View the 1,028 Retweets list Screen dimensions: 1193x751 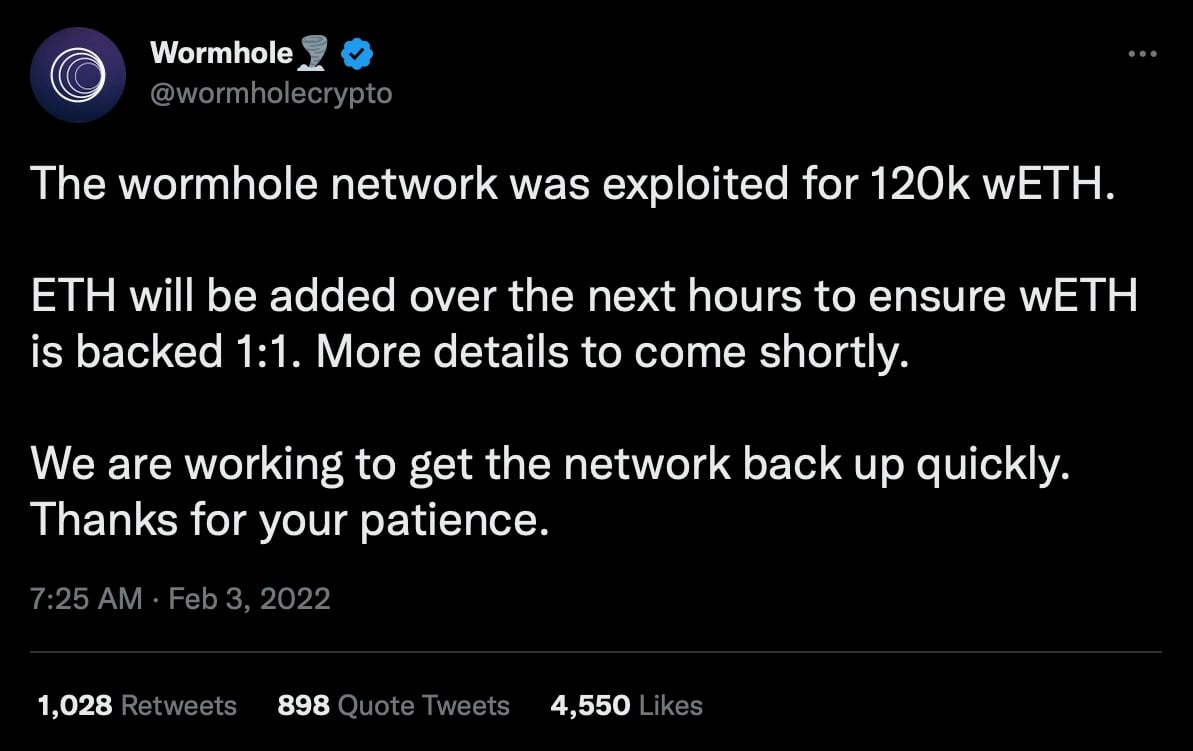pos(137,705)
